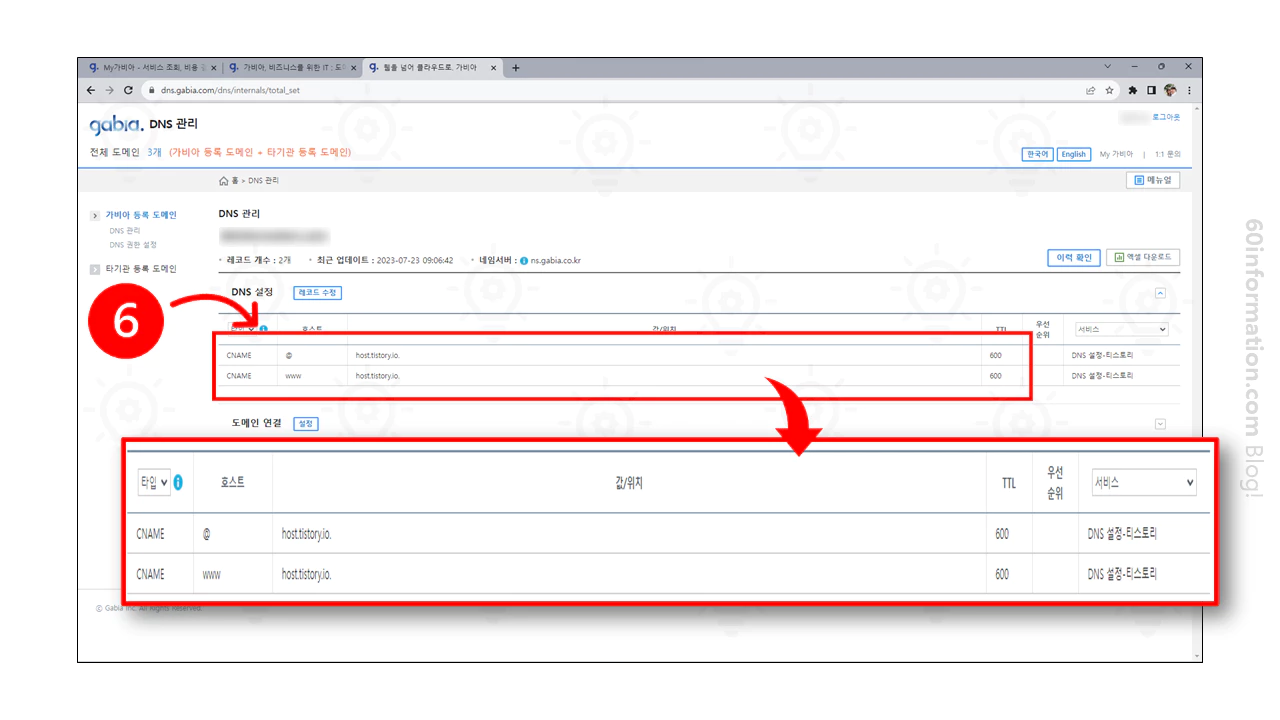Click the 이력 확인 button
The width and height of the screenshot is (1280, 720).
click(1074, 258)
